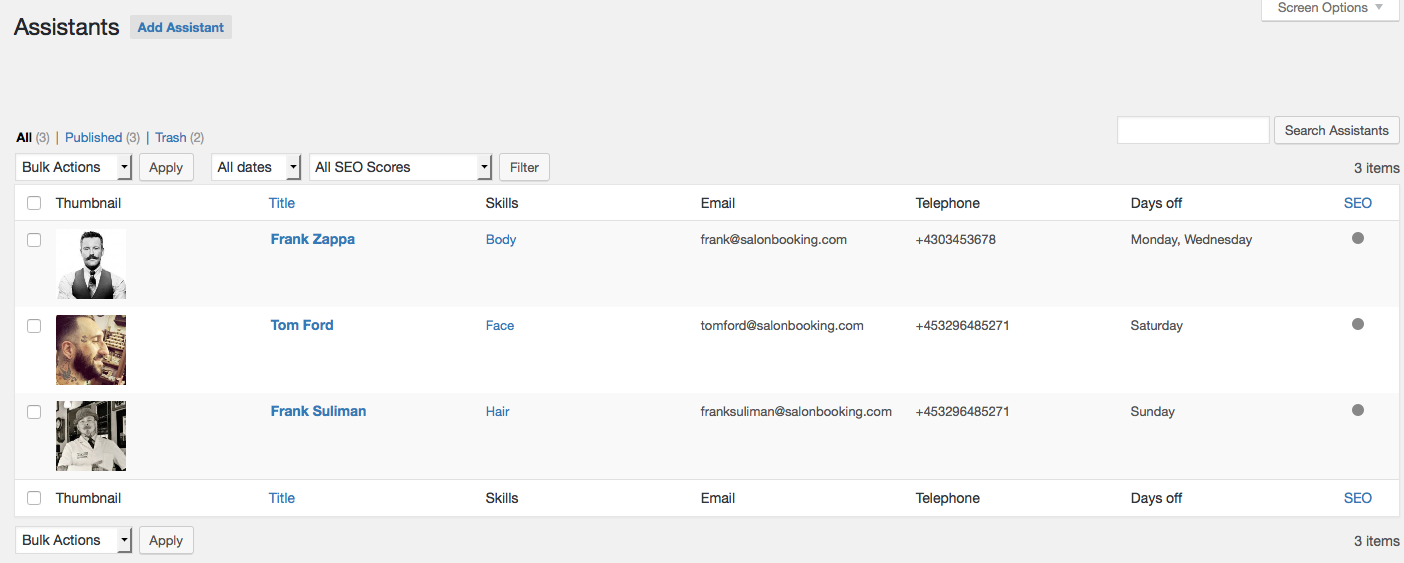Click the days off value Monday, Wednesday
The width and height of the screenshot is (1404, 563).
[x=1191, y=240]
